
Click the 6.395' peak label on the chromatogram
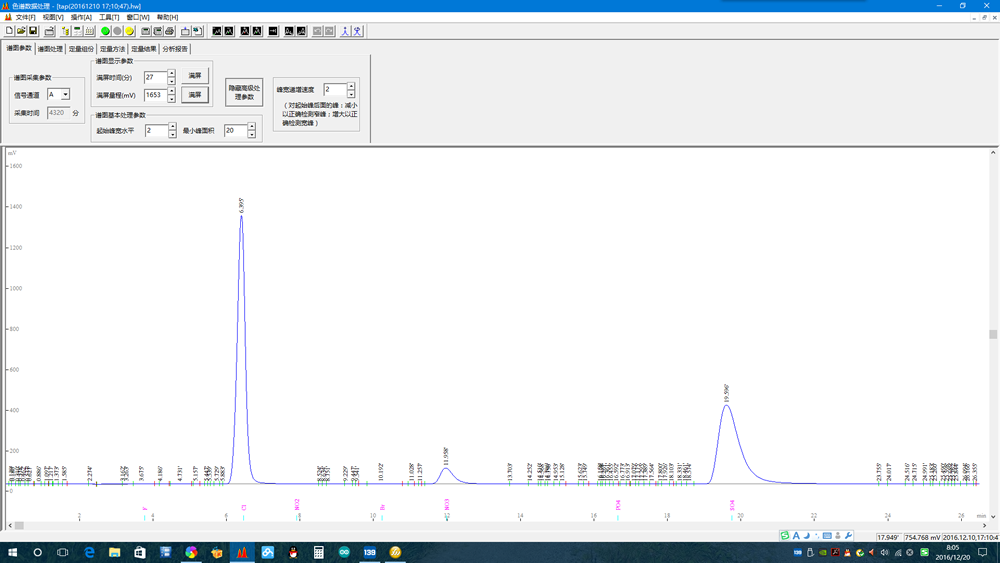click(x=241, y=205)
